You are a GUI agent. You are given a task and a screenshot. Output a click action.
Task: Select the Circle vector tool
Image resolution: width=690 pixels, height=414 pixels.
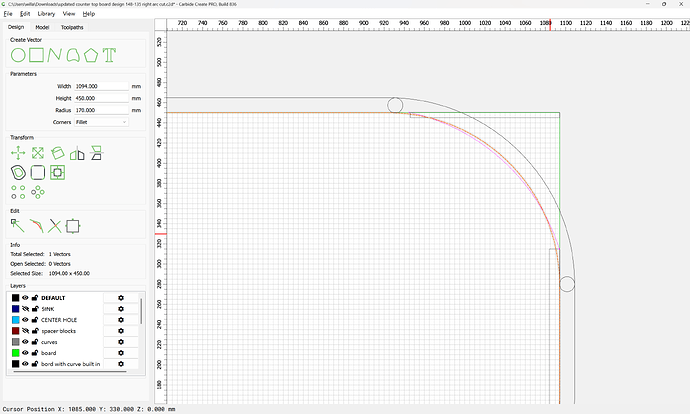tap(18, 54)
